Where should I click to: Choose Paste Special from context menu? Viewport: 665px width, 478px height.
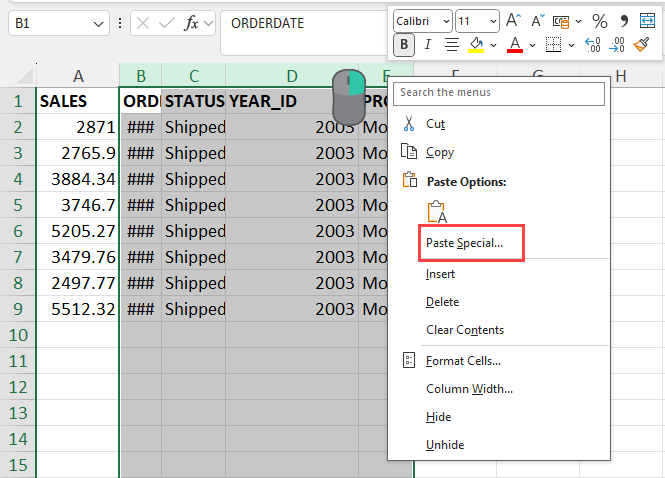click(x=464, y=243)
